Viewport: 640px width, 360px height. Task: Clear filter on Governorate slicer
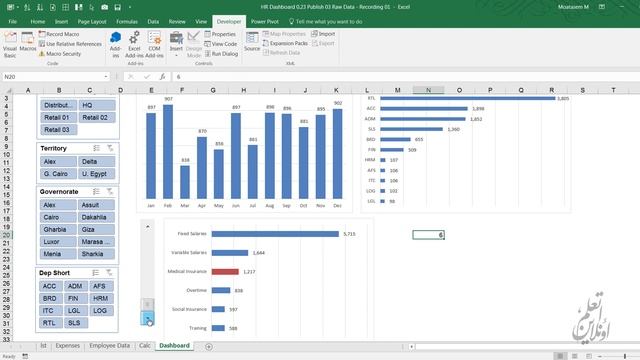point(110,191)
